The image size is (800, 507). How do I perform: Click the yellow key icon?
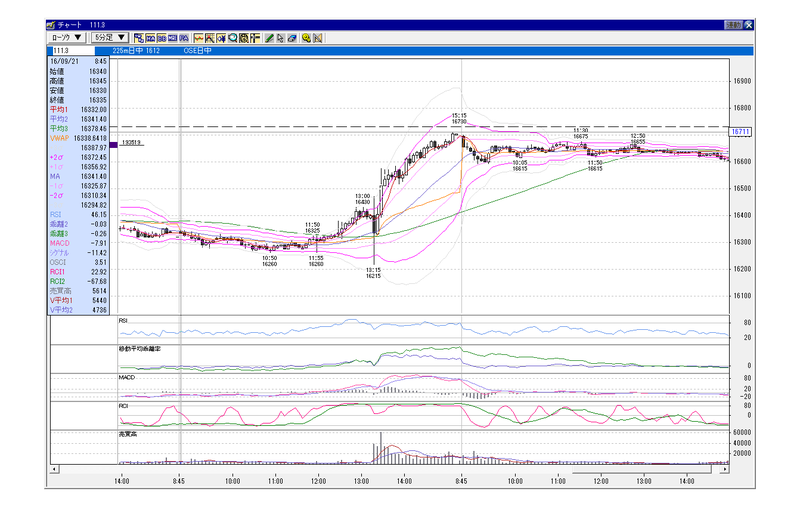click(x=306, y=38)
